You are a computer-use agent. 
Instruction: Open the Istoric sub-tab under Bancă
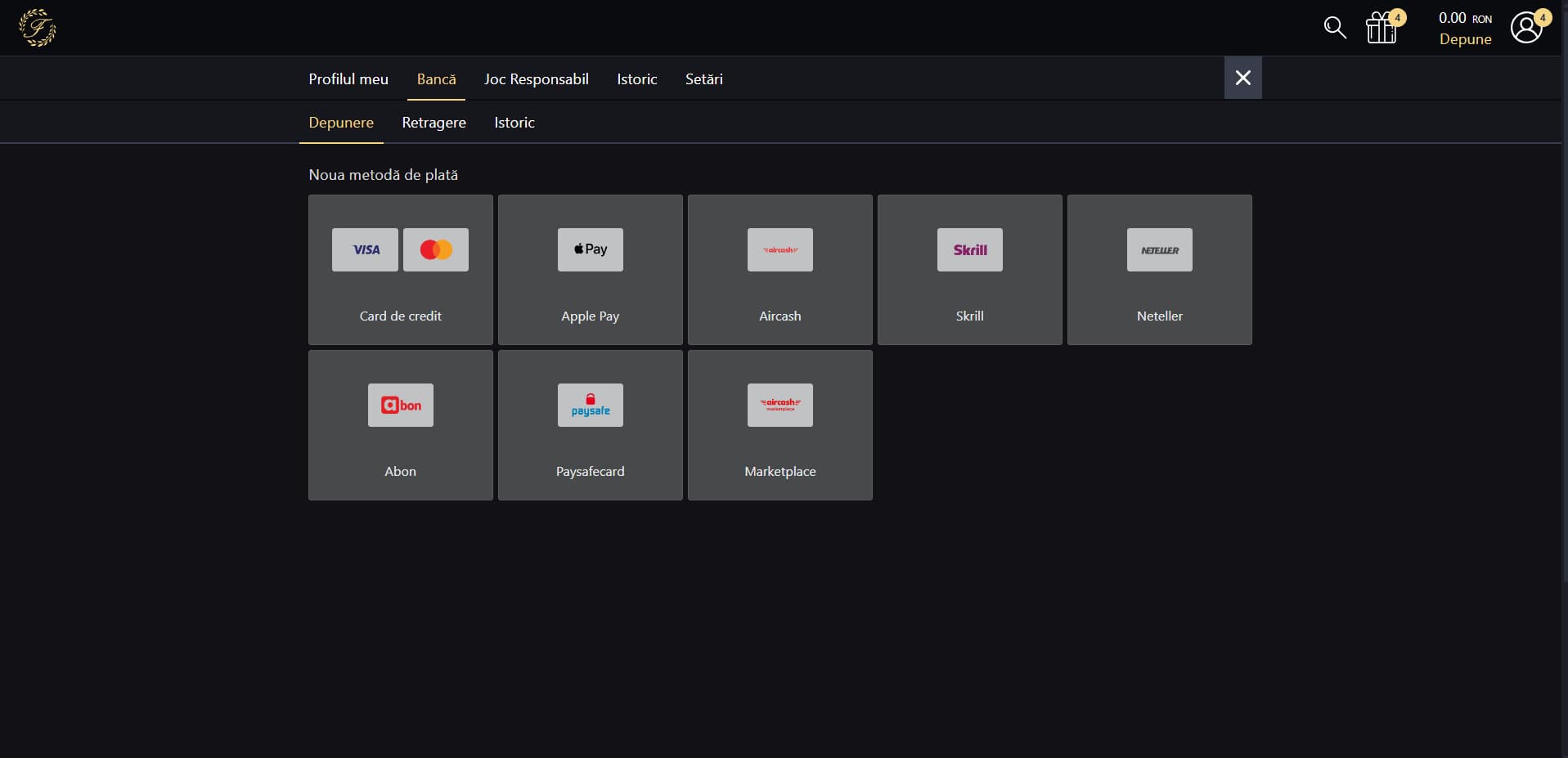[x=514, y=123]
